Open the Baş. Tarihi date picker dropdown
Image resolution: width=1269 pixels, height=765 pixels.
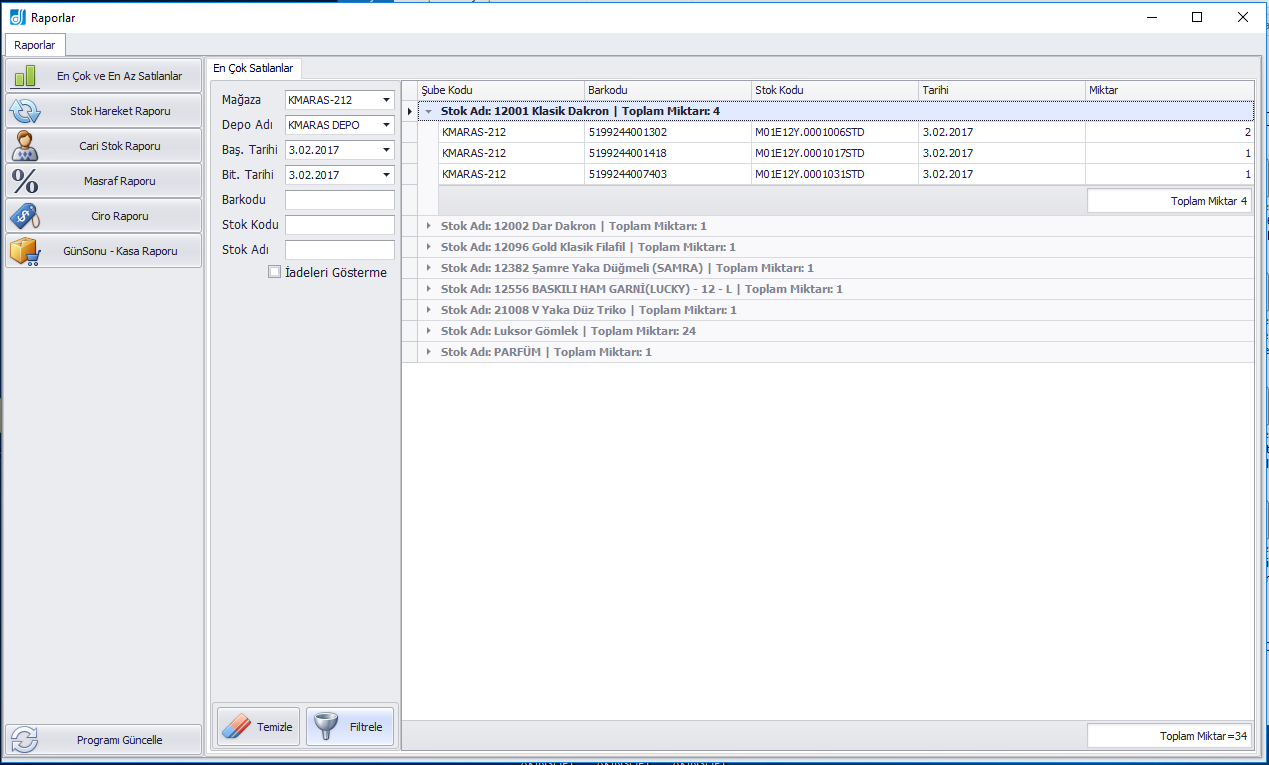point(386,150)
